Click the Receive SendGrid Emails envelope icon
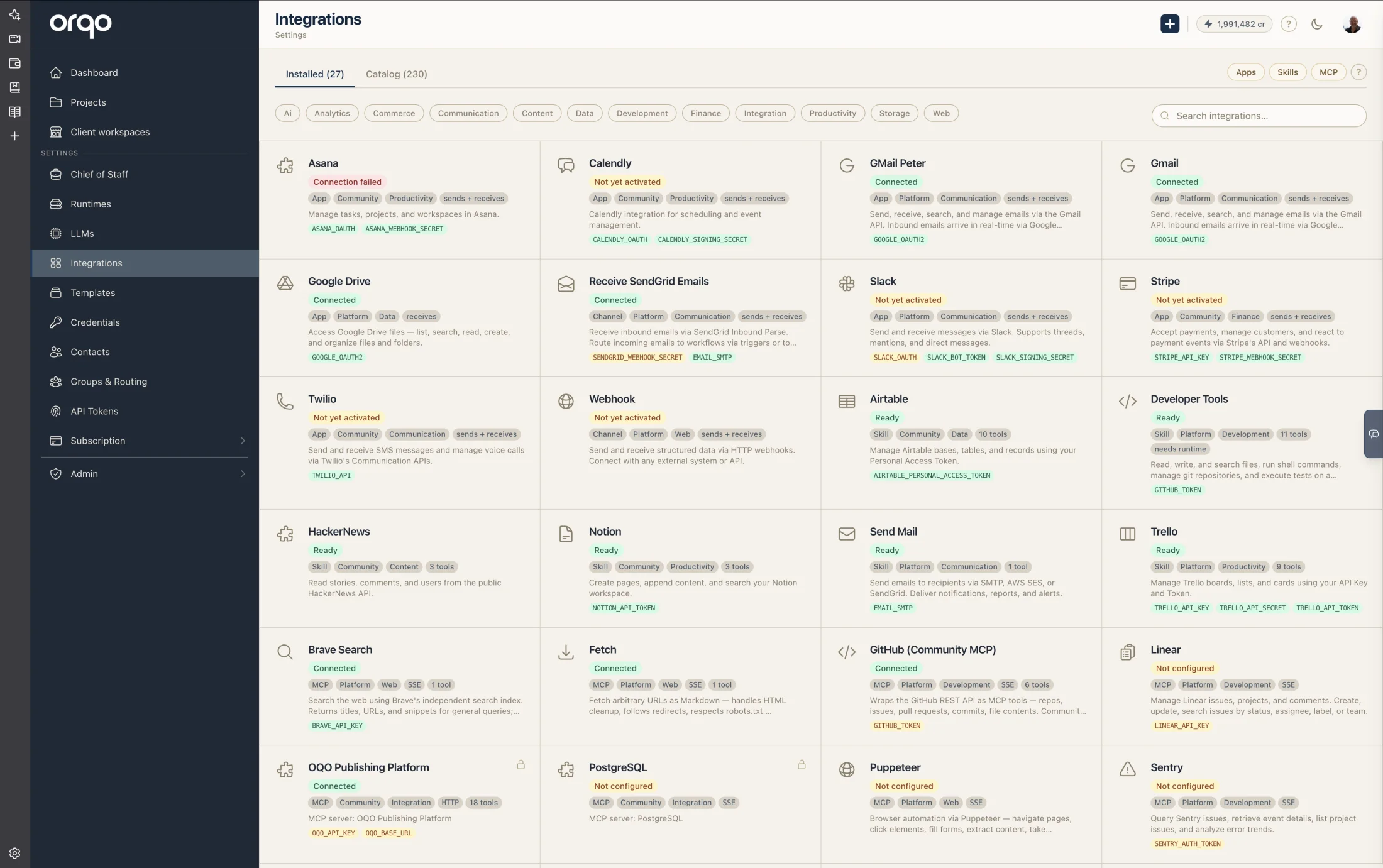Screen dimensions: 1383x868 [566, 283]
